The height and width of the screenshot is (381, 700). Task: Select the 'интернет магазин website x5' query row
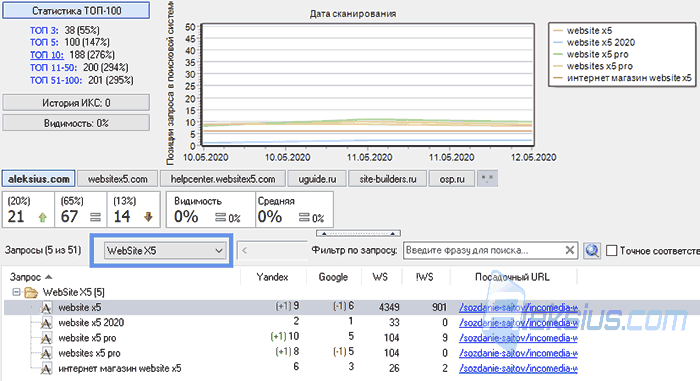click(x=352, y=368)
